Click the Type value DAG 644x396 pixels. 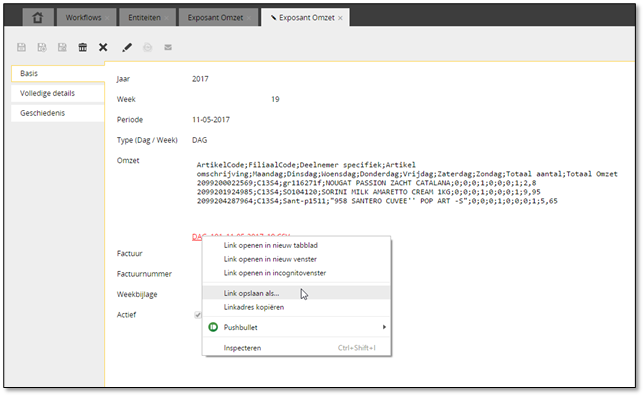(x=199, y=140)
